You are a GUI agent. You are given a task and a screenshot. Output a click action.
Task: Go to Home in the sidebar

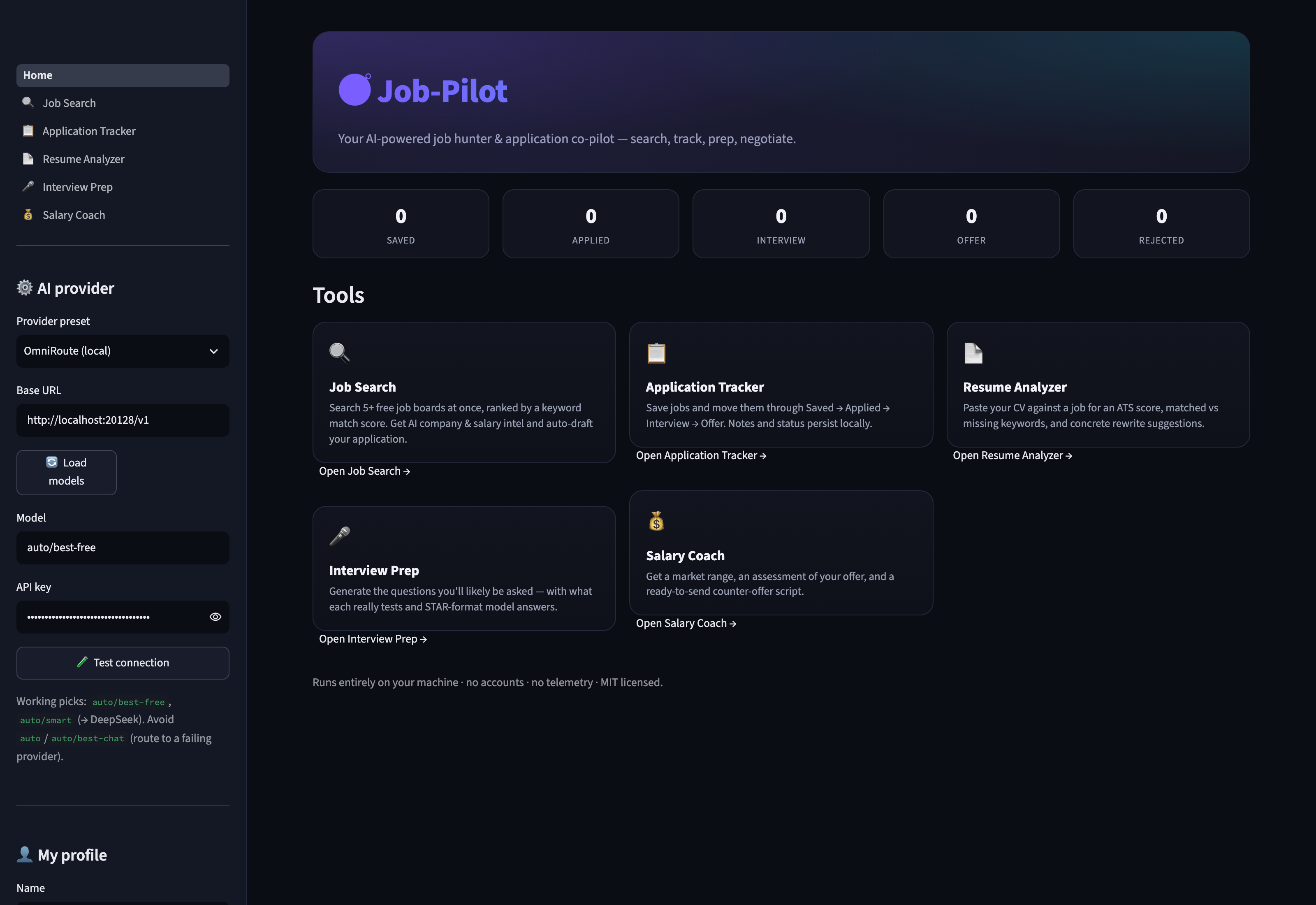pos(123,75)
